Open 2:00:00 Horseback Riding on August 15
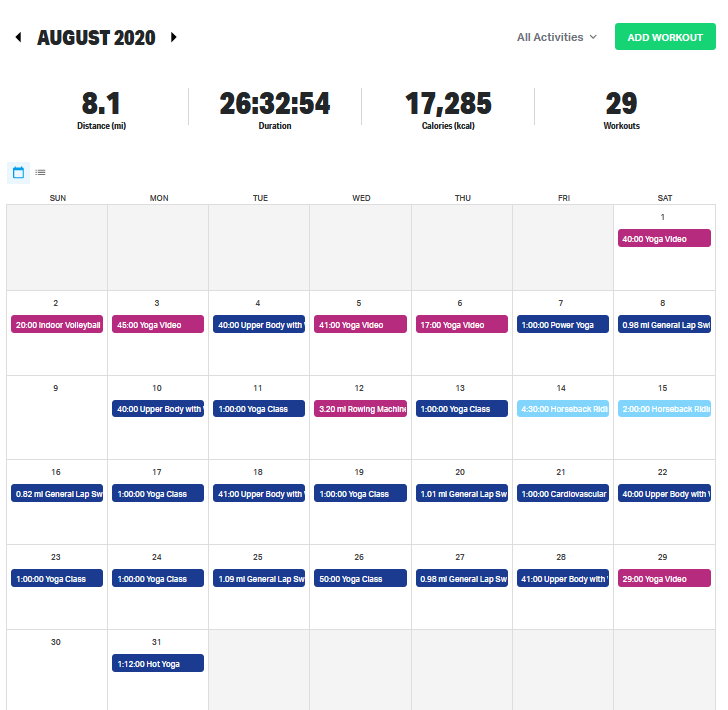 (664, 409)
